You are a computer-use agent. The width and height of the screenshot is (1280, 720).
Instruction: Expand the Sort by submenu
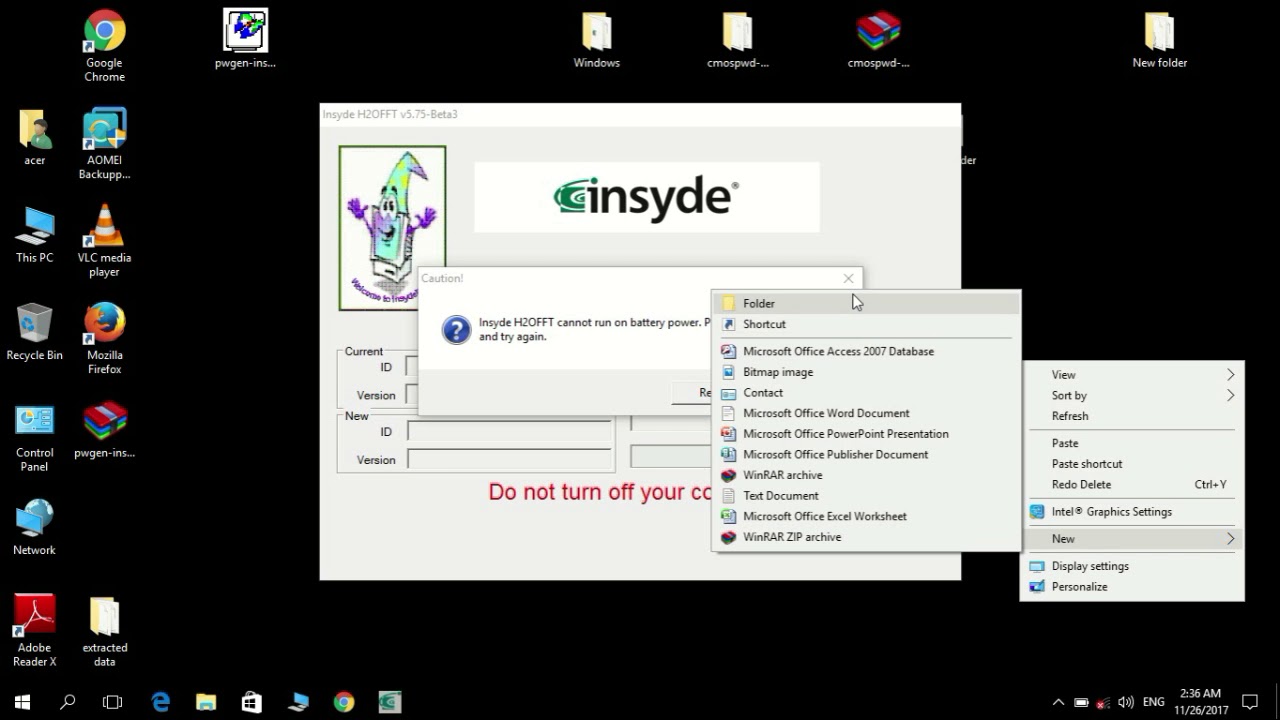tap(1132, 395)
